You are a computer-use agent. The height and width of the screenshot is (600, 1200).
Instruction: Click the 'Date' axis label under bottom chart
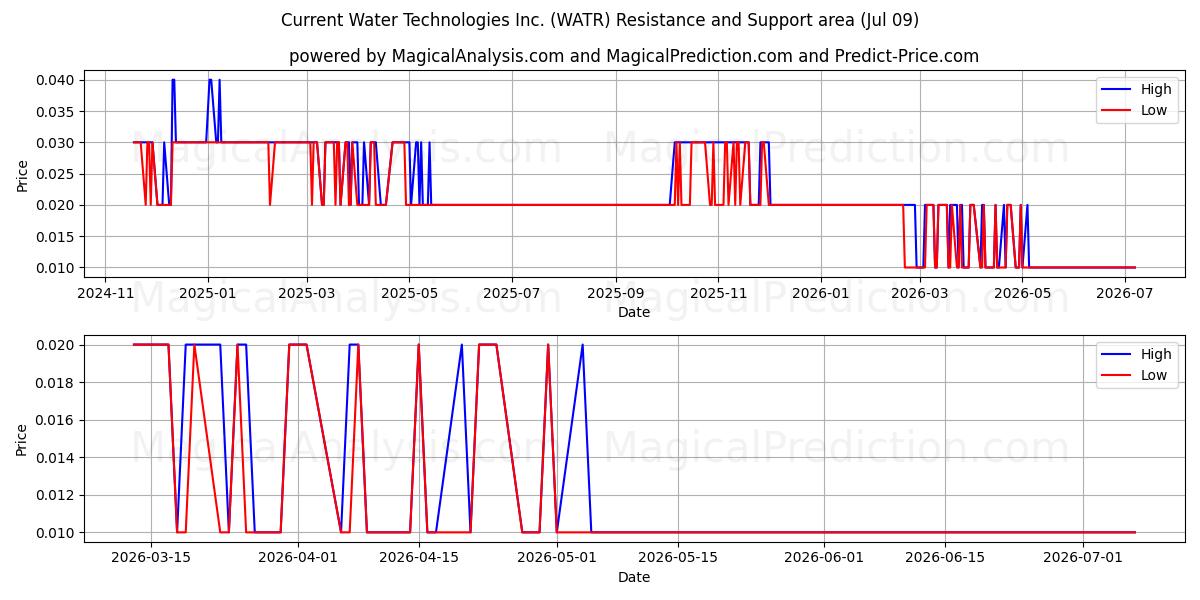[634, 577]
